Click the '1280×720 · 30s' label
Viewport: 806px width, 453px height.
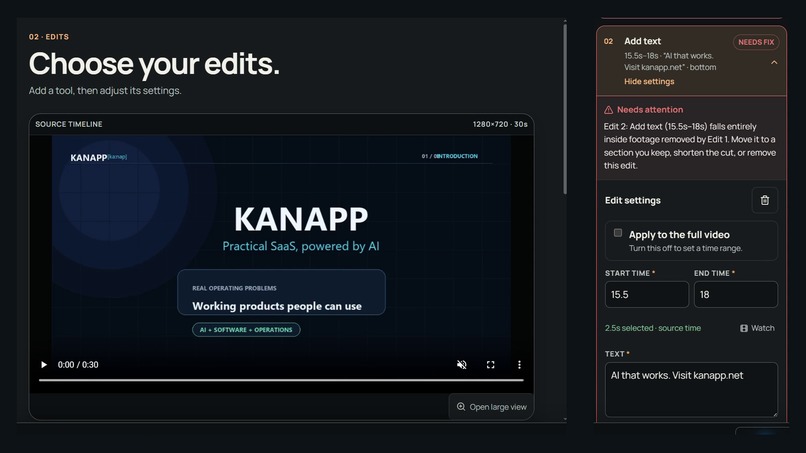tap(500, 124)
